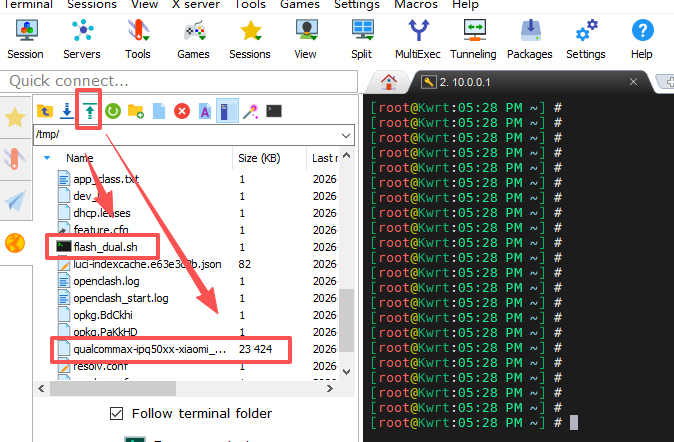The height and width of the screenshot is (442, 674).
Task: Select the qualcommax-ipq50xx-xiaomi firmware file
Action: [149, 349]
